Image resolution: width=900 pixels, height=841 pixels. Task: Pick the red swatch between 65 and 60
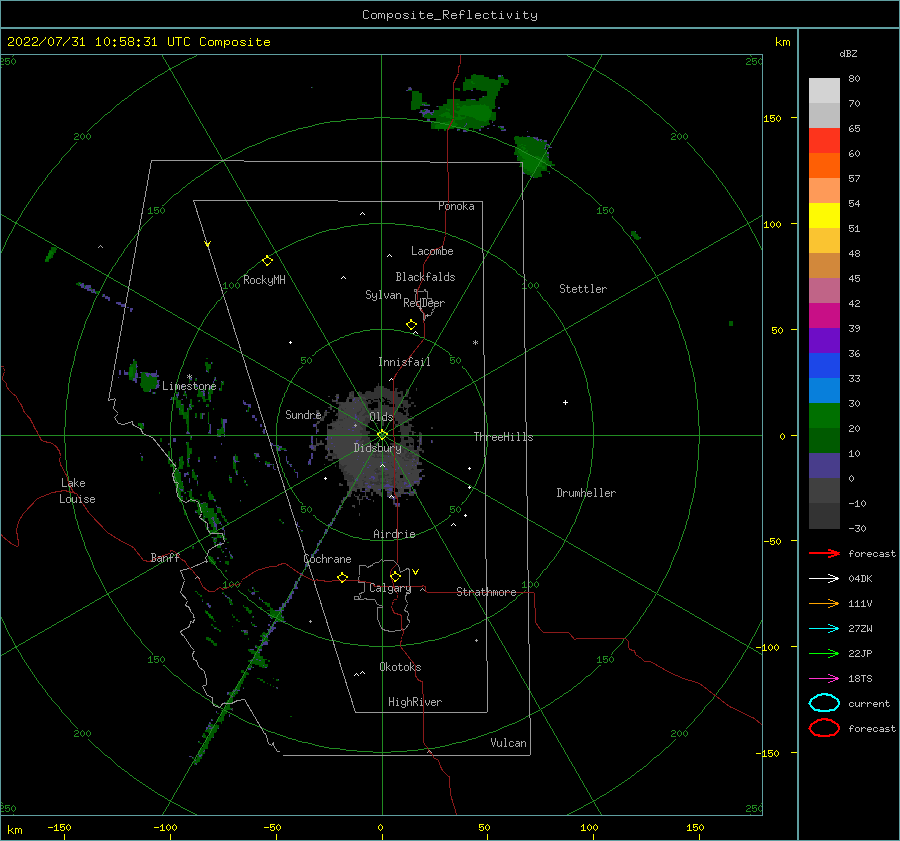(x=824, y=141)
